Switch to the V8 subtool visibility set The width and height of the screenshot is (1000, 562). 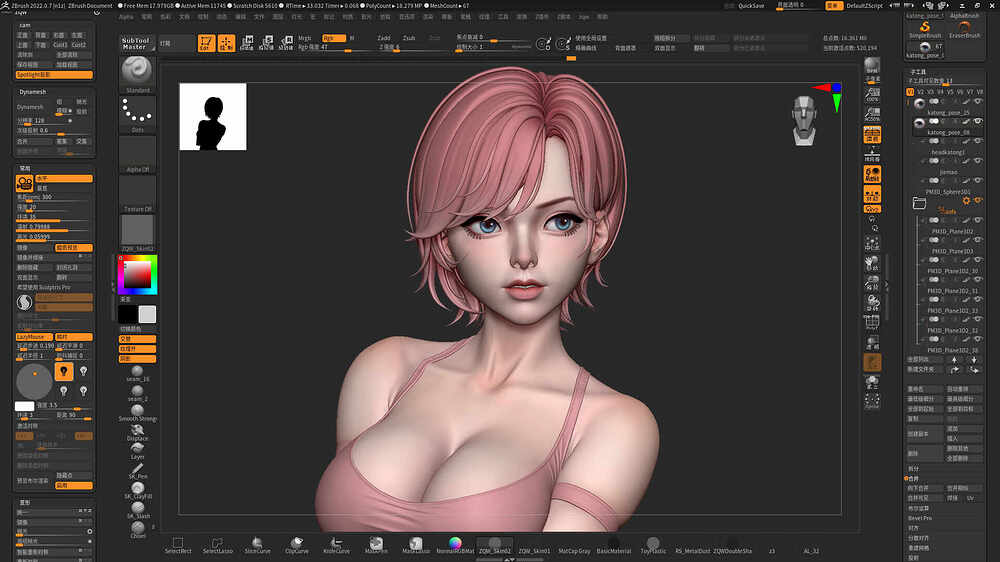click(980, 92)
